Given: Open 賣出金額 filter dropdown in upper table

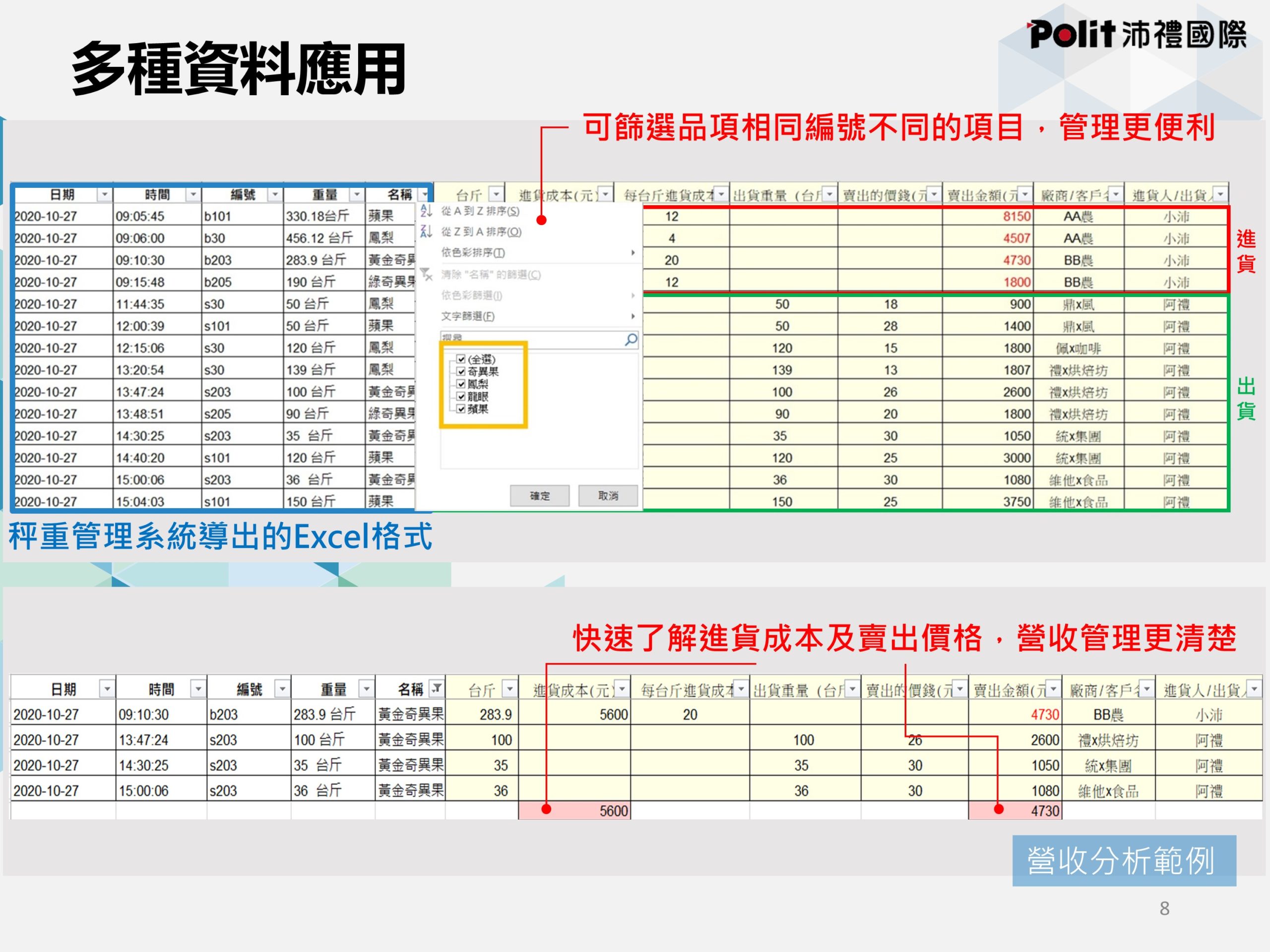Looking at the screenshot, I should (x=1025, y=194).
